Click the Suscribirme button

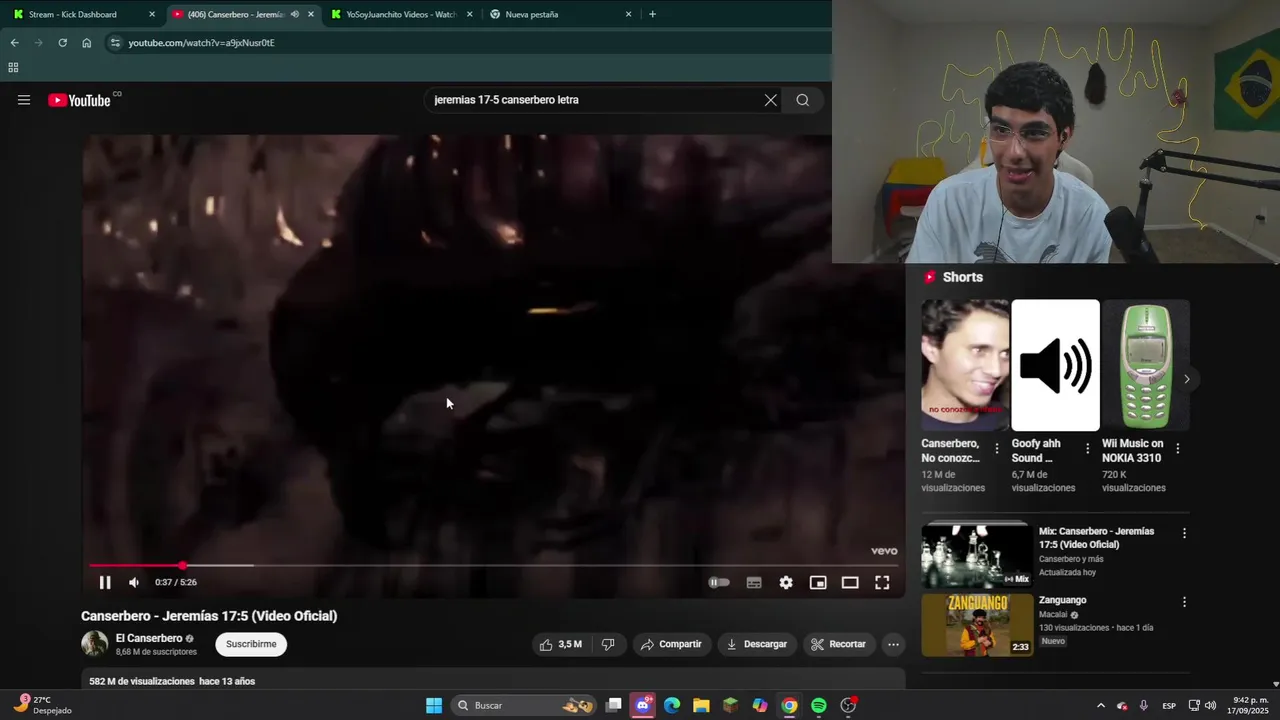(251, 644)
